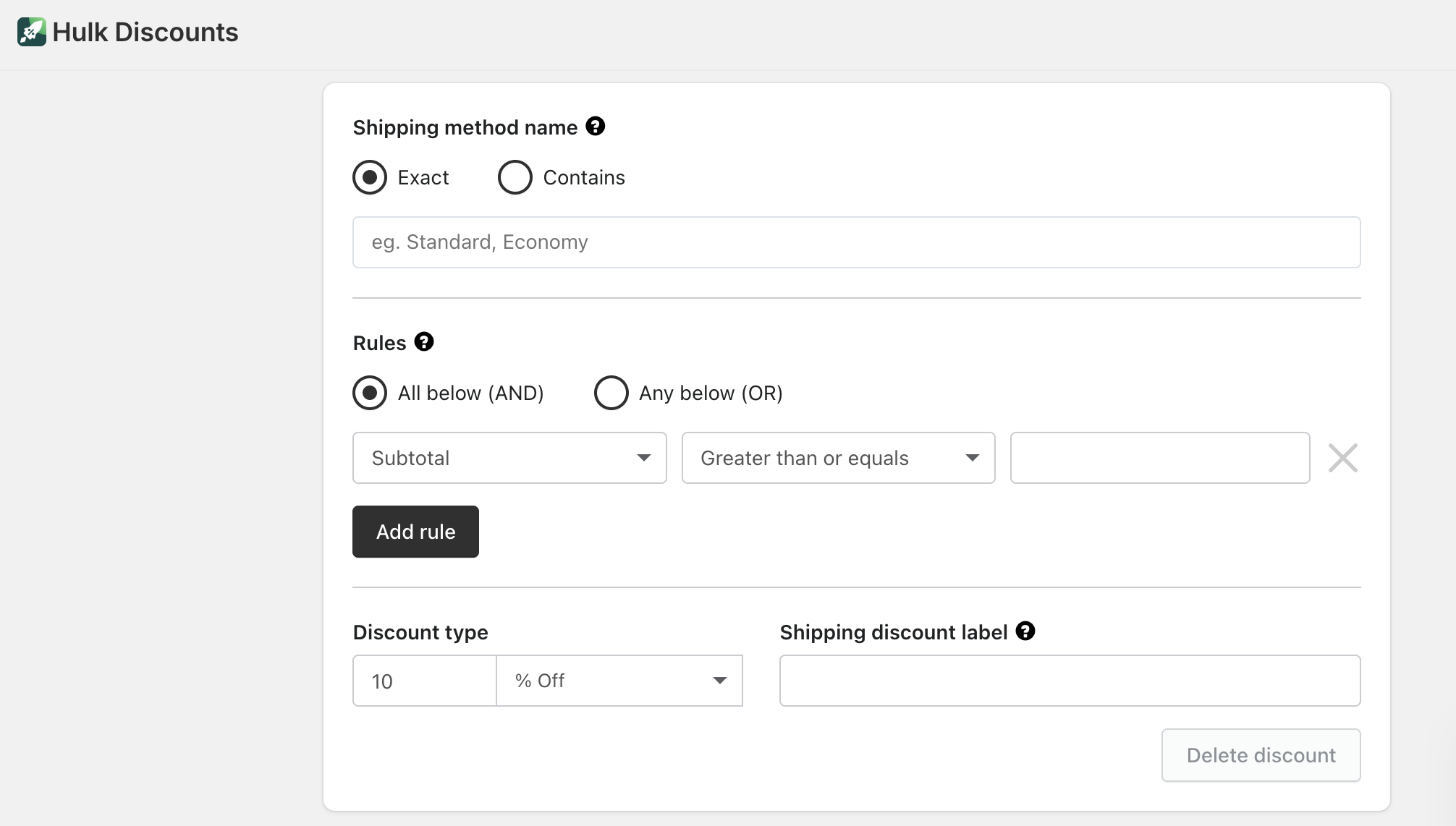Choose Any below (OR) rule option
The image size is (1456, 826).
coord(611,393)
